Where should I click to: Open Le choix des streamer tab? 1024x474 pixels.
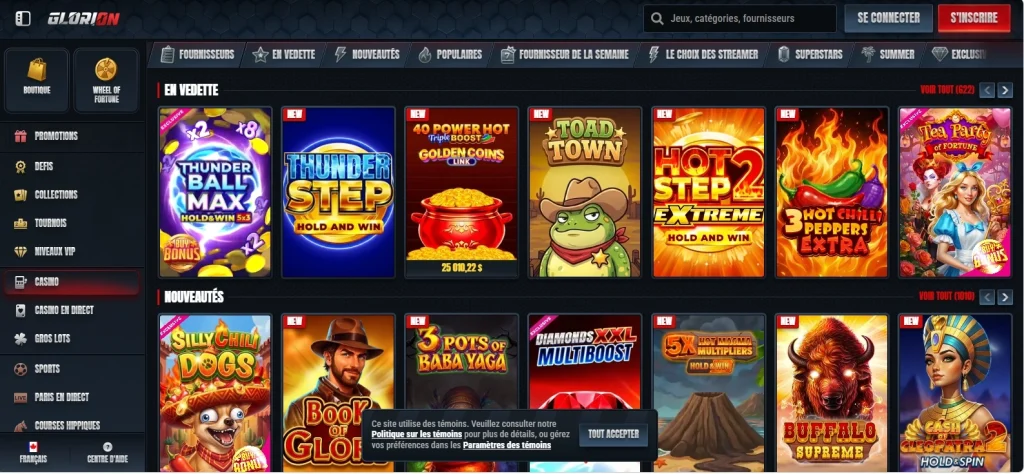703,54
